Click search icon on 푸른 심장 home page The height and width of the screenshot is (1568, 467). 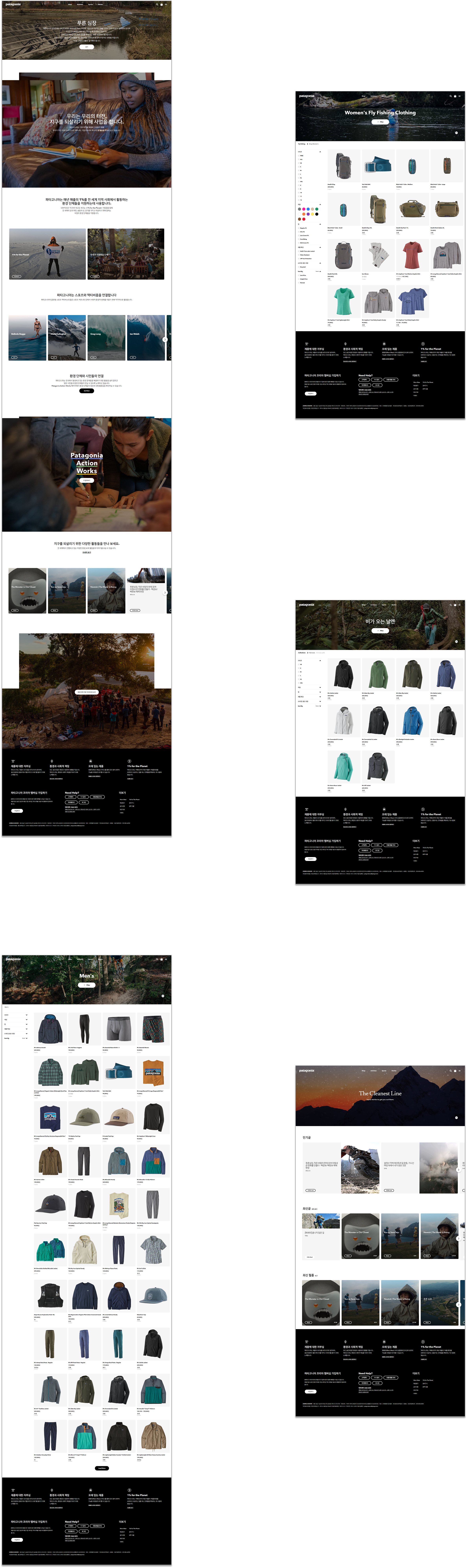point(157,4)
